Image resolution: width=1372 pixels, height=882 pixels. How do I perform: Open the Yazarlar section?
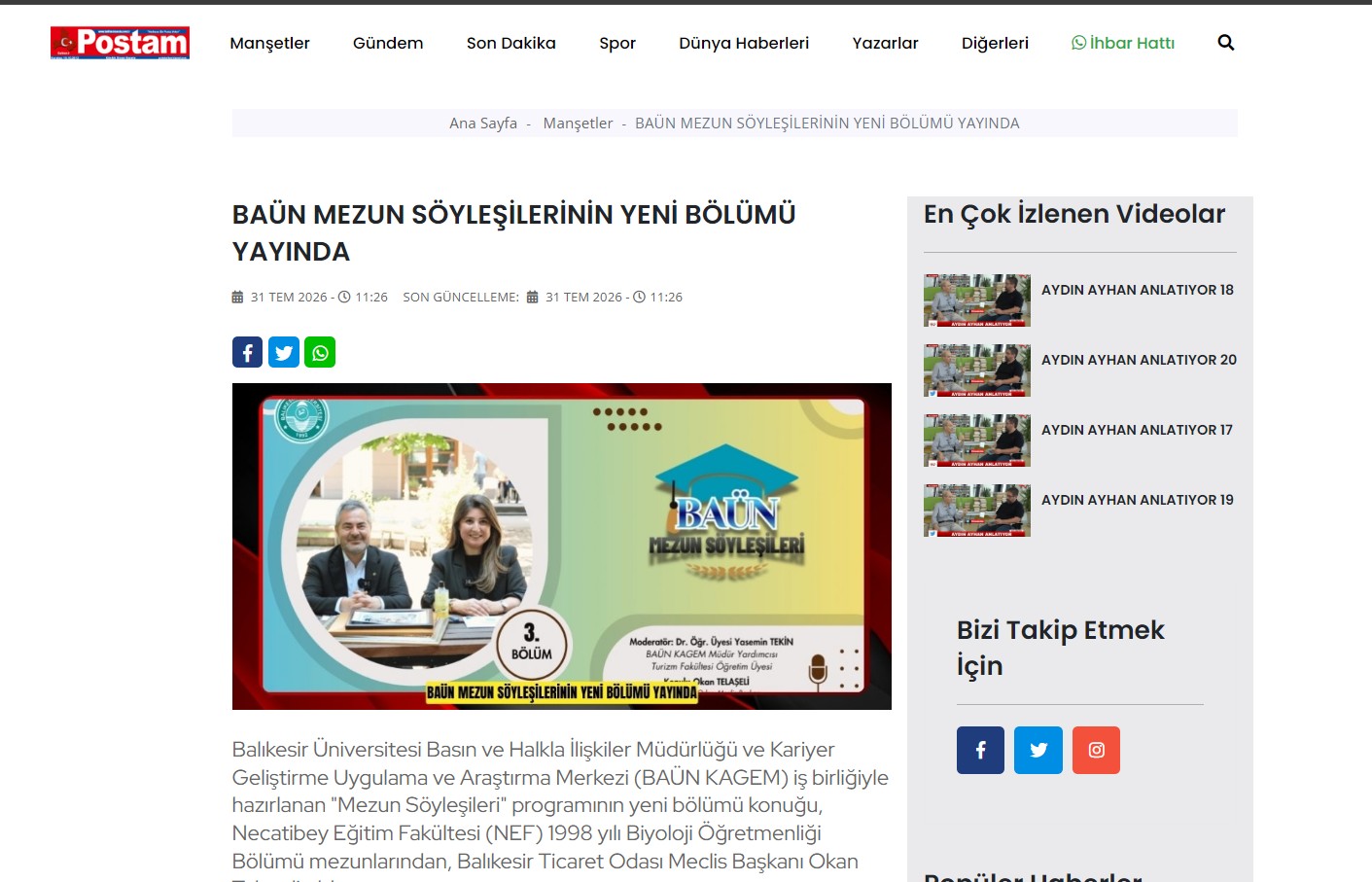coord(885,43)
